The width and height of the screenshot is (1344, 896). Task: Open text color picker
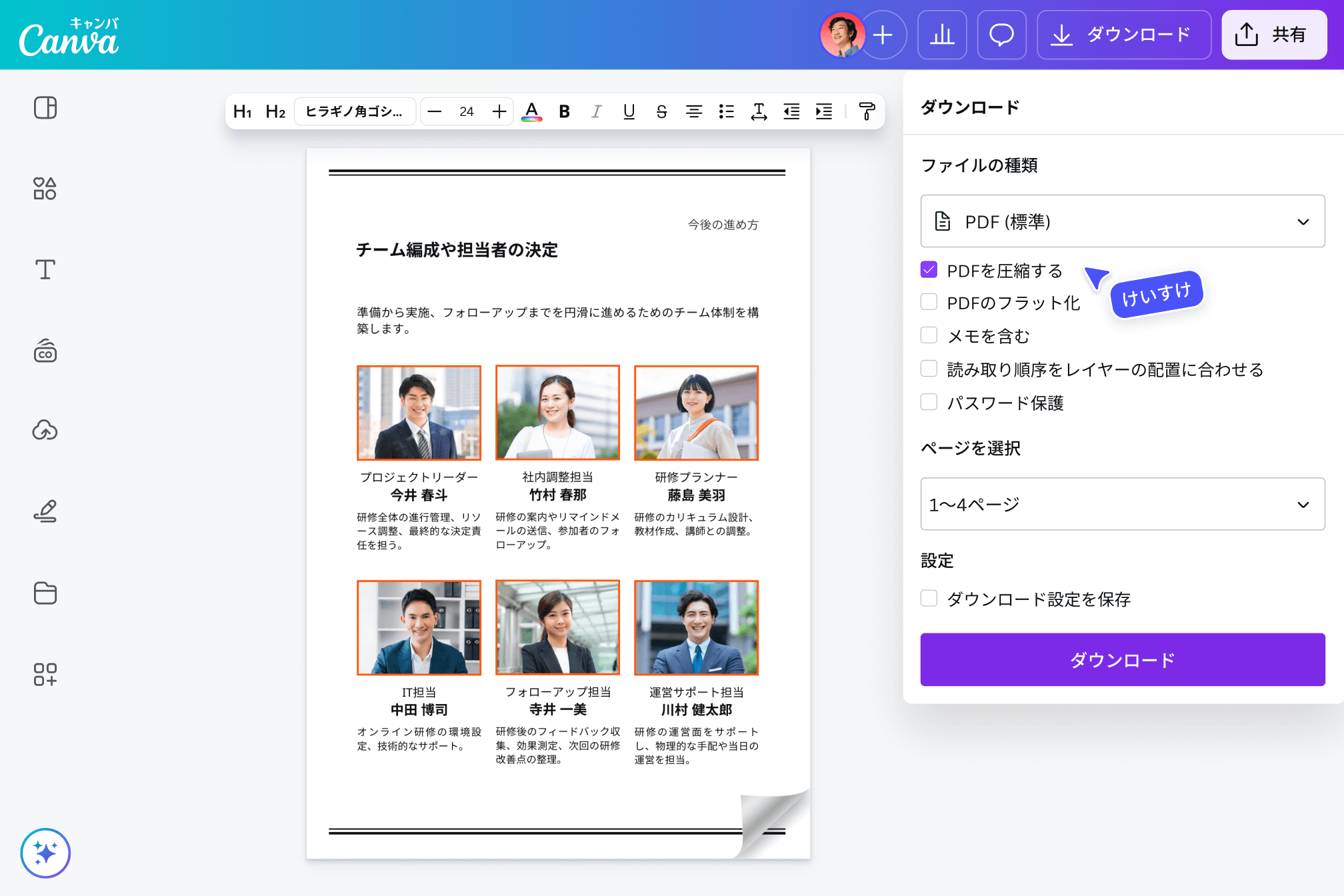531,111
